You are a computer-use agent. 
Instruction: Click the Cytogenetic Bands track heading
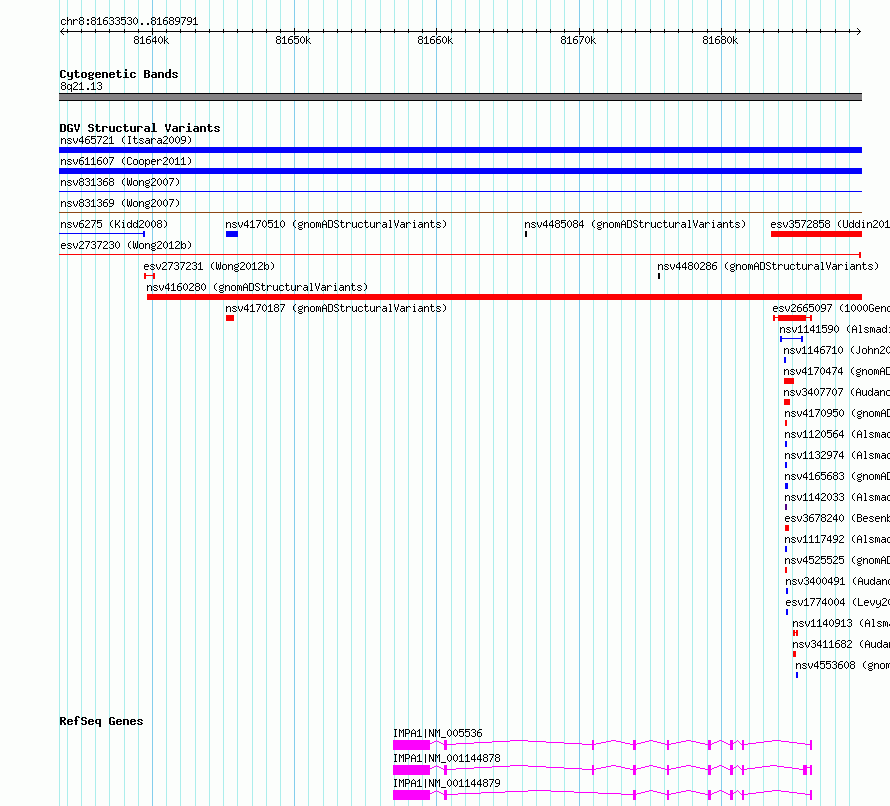point(119,74)
